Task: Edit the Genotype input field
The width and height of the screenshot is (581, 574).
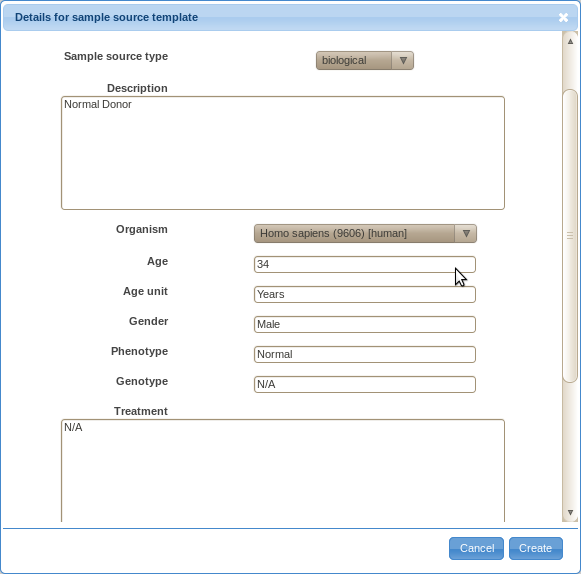Action: 365,385
